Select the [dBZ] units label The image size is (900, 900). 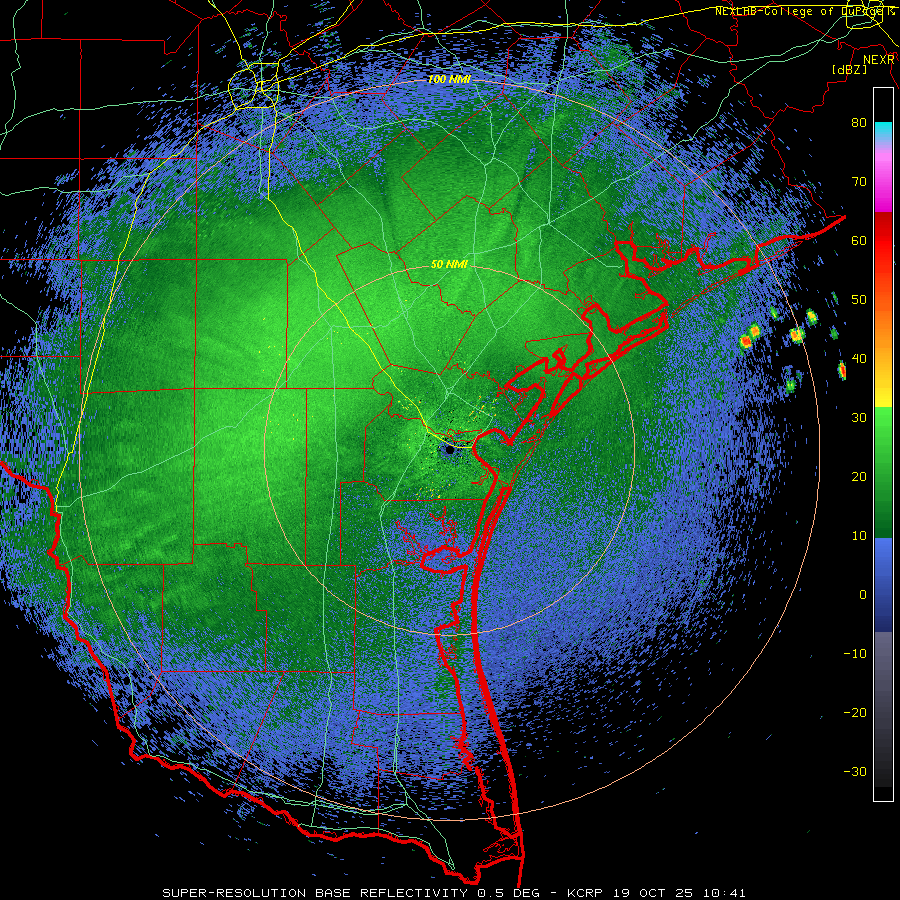pos(849,69)
